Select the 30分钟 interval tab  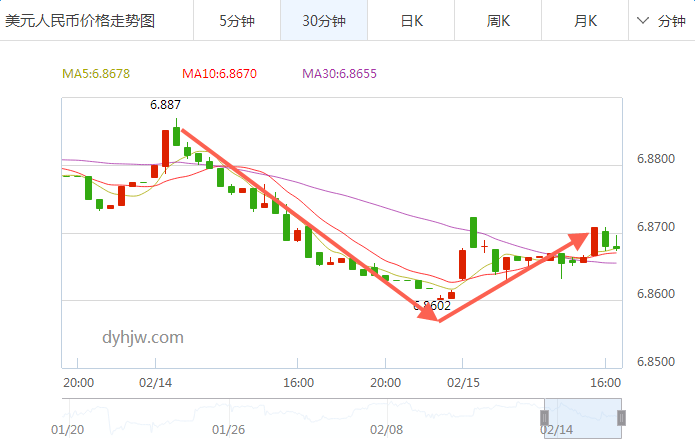324,20
